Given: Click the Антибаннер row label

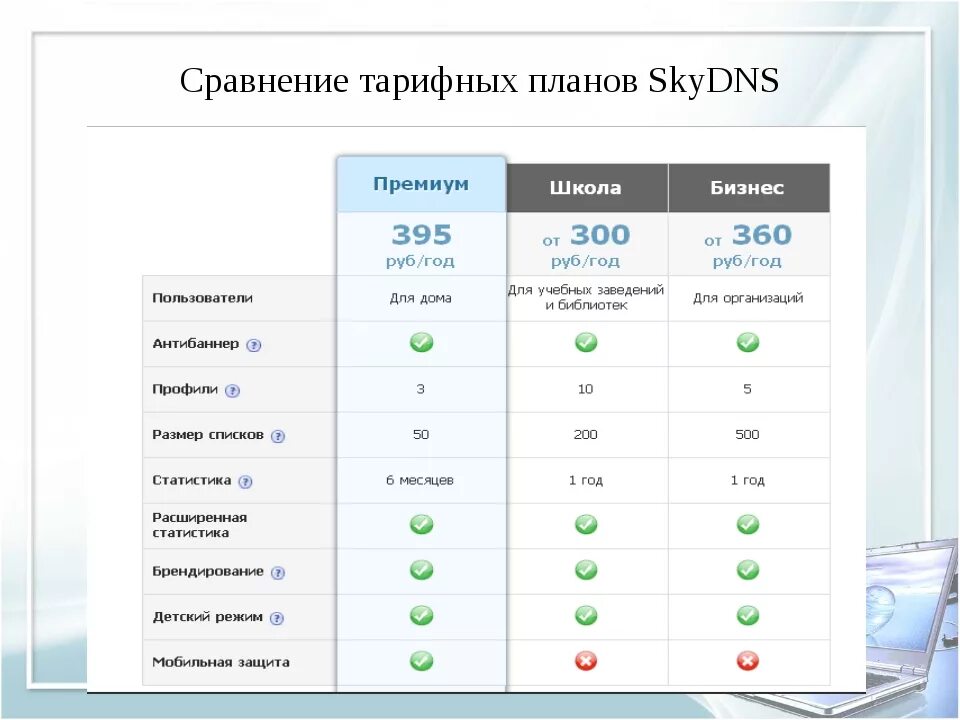Looking at the screenshot, I should (x=195, y=343).
